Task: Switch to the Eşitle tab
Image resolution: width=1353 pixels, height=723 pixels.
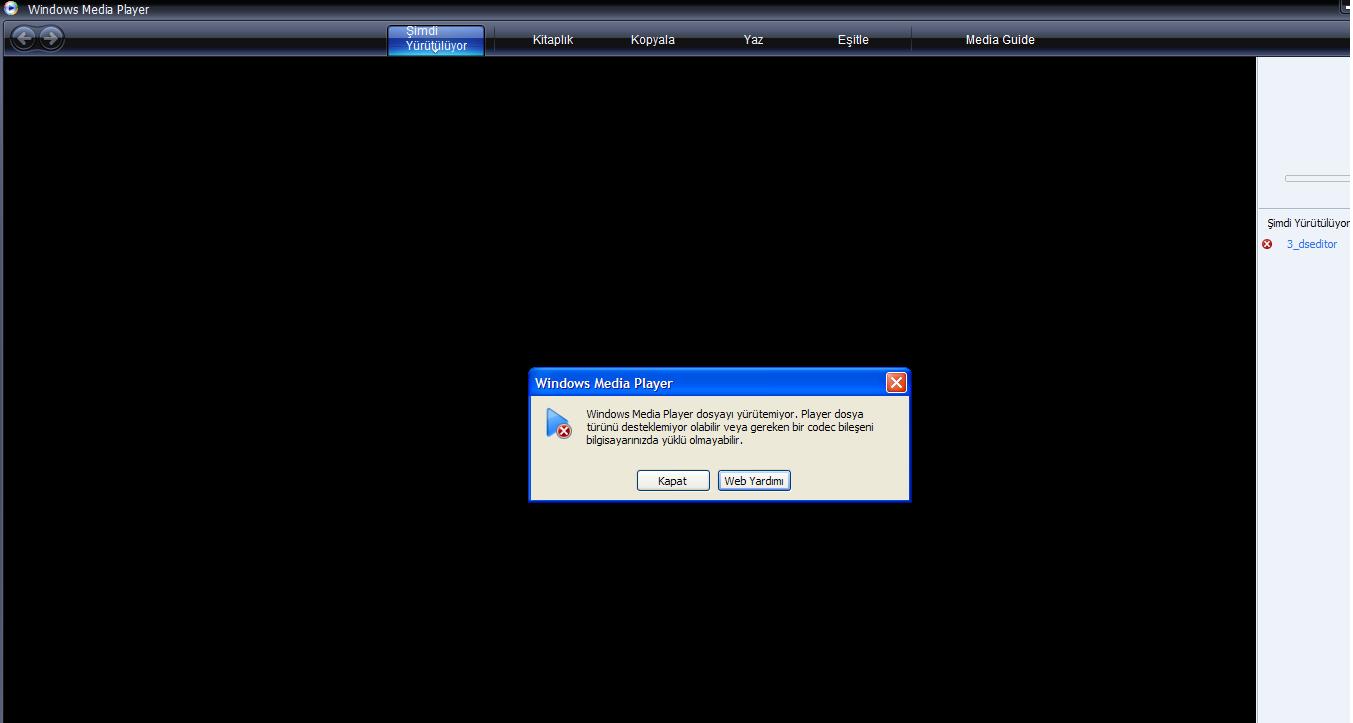Action: pyautogui.click(x=853, y=40)
